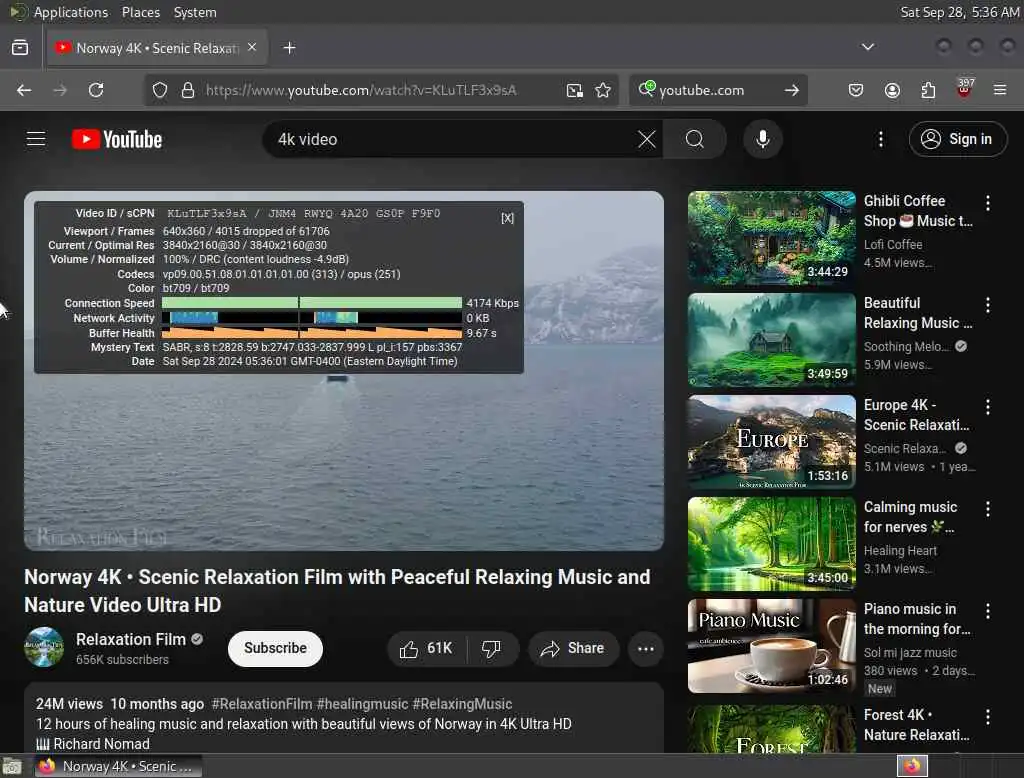Dislike the video
The width and height of the screenshot is (1024, 778).
[492, 649]
